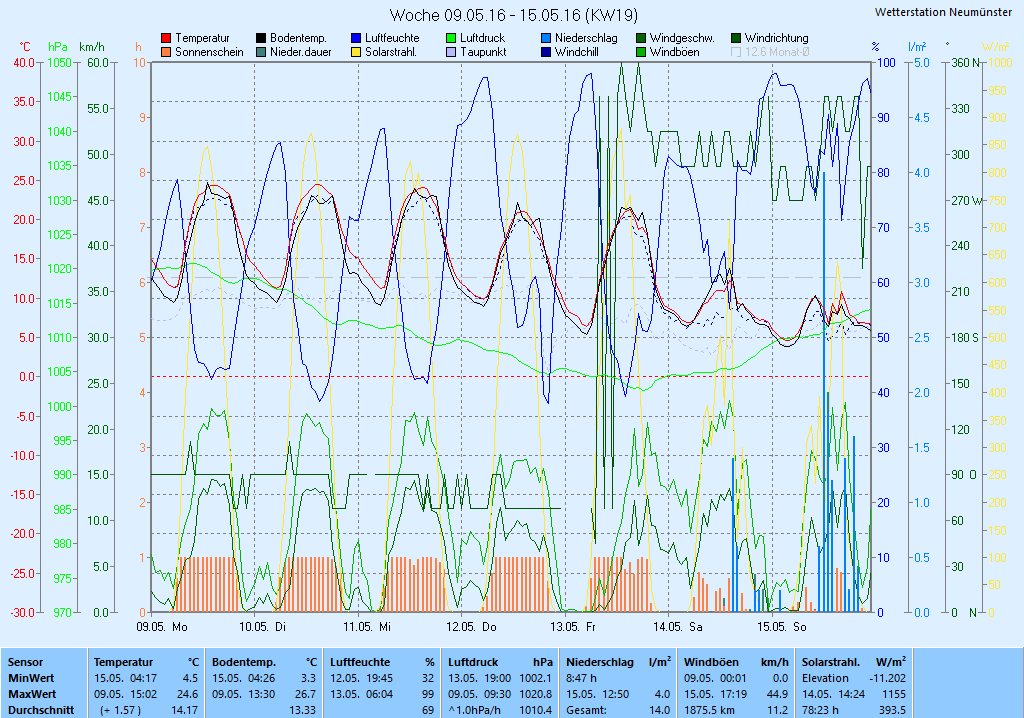Click the red Temperatur legend swatch
1024x718 pixels.
166,39
